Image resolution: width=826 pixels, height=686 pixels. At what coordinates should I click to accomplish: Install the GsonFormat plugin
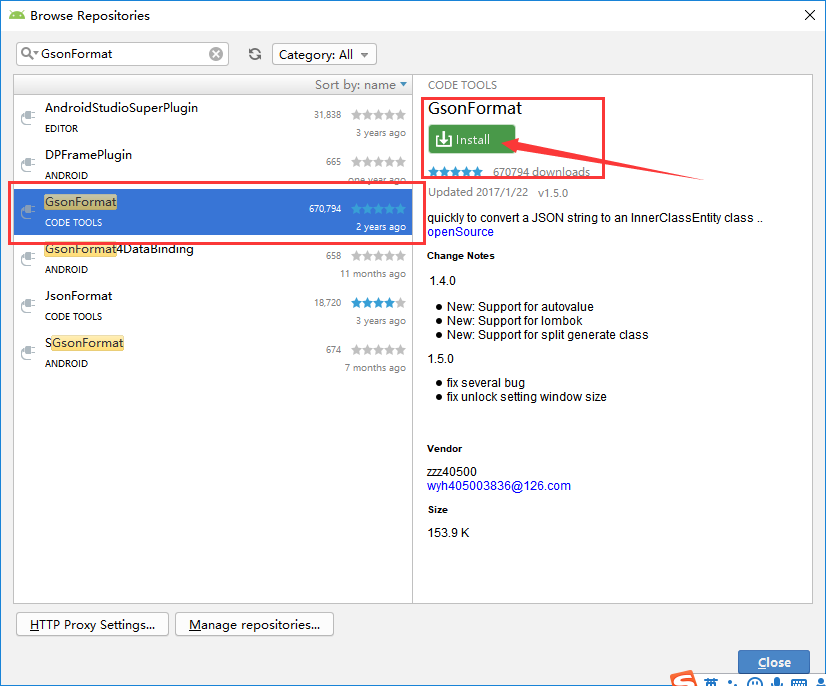471,139
